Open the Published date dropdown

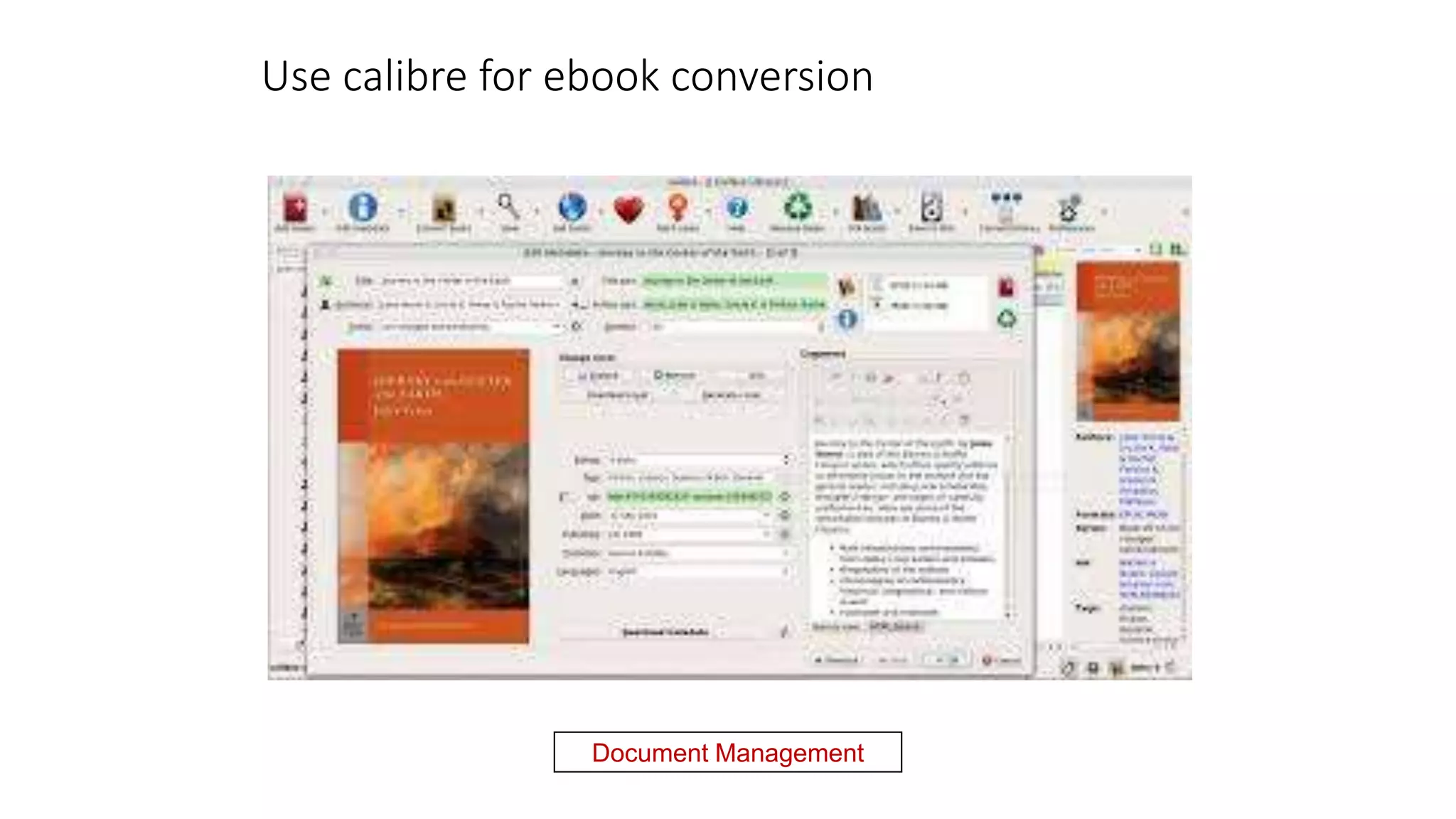(689, 534)
